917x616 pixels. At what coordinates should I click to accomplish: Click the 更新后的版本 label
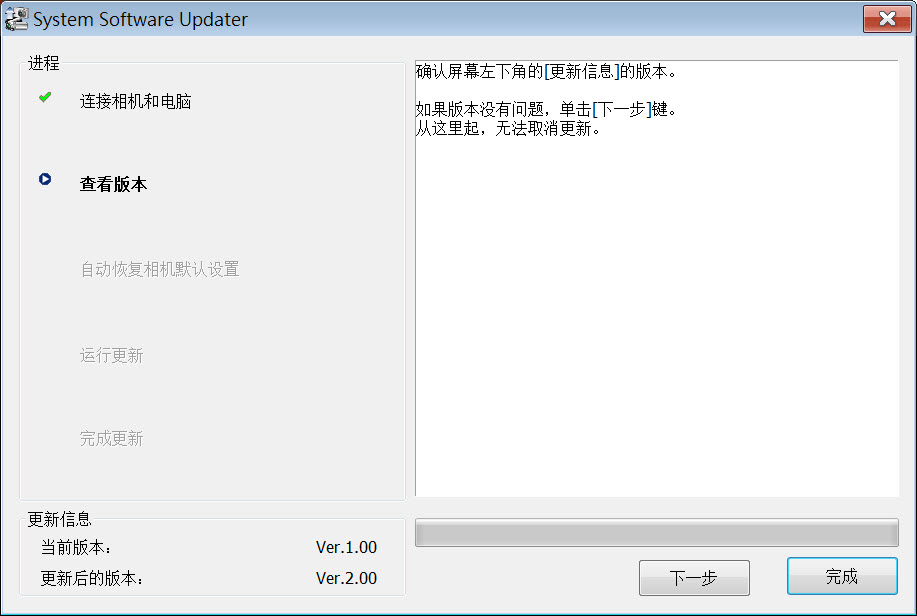92,579
